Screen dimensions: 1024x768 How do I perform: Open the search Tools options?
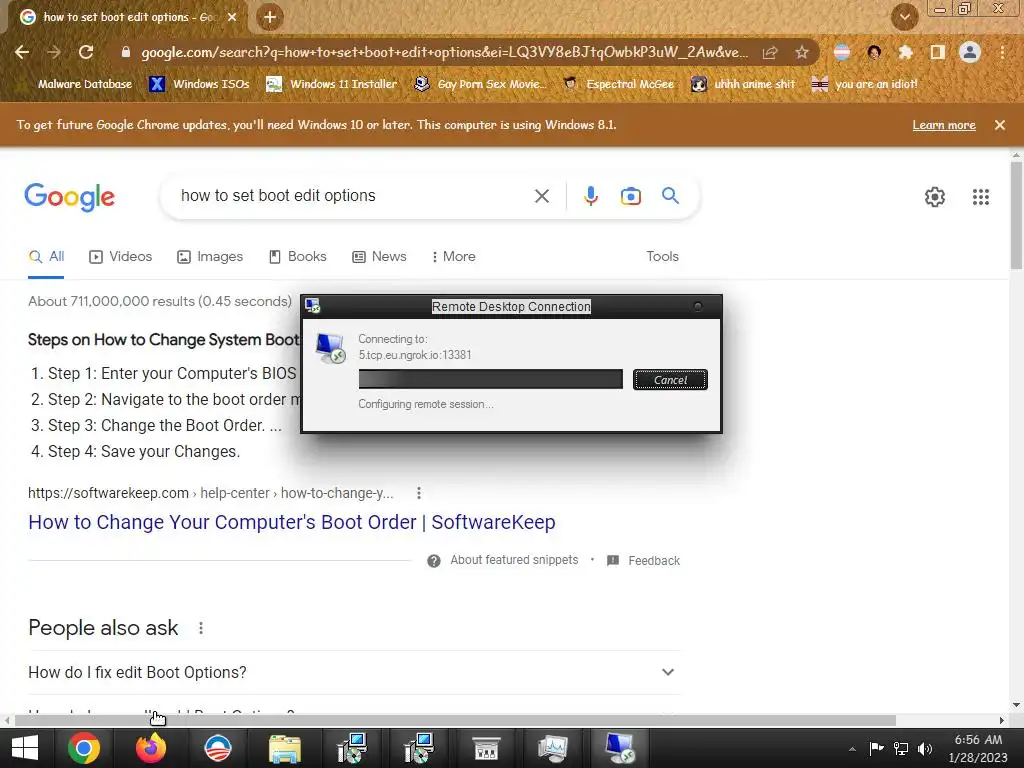662,257
